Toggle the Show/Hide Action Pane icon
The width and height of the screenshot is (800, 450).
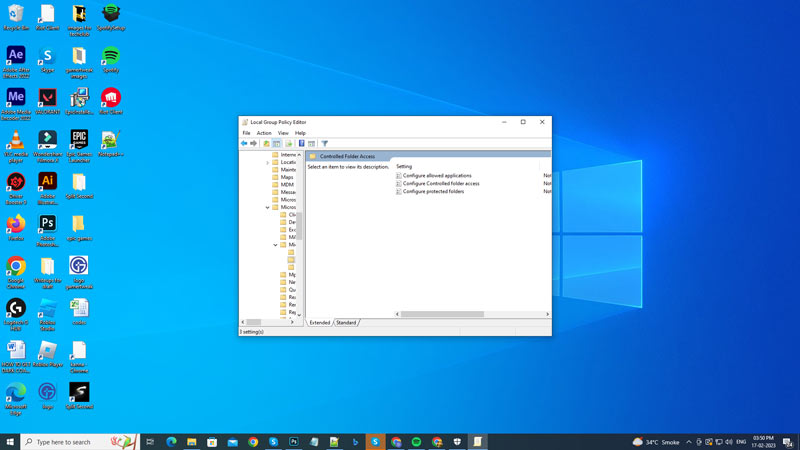point(311,144)
